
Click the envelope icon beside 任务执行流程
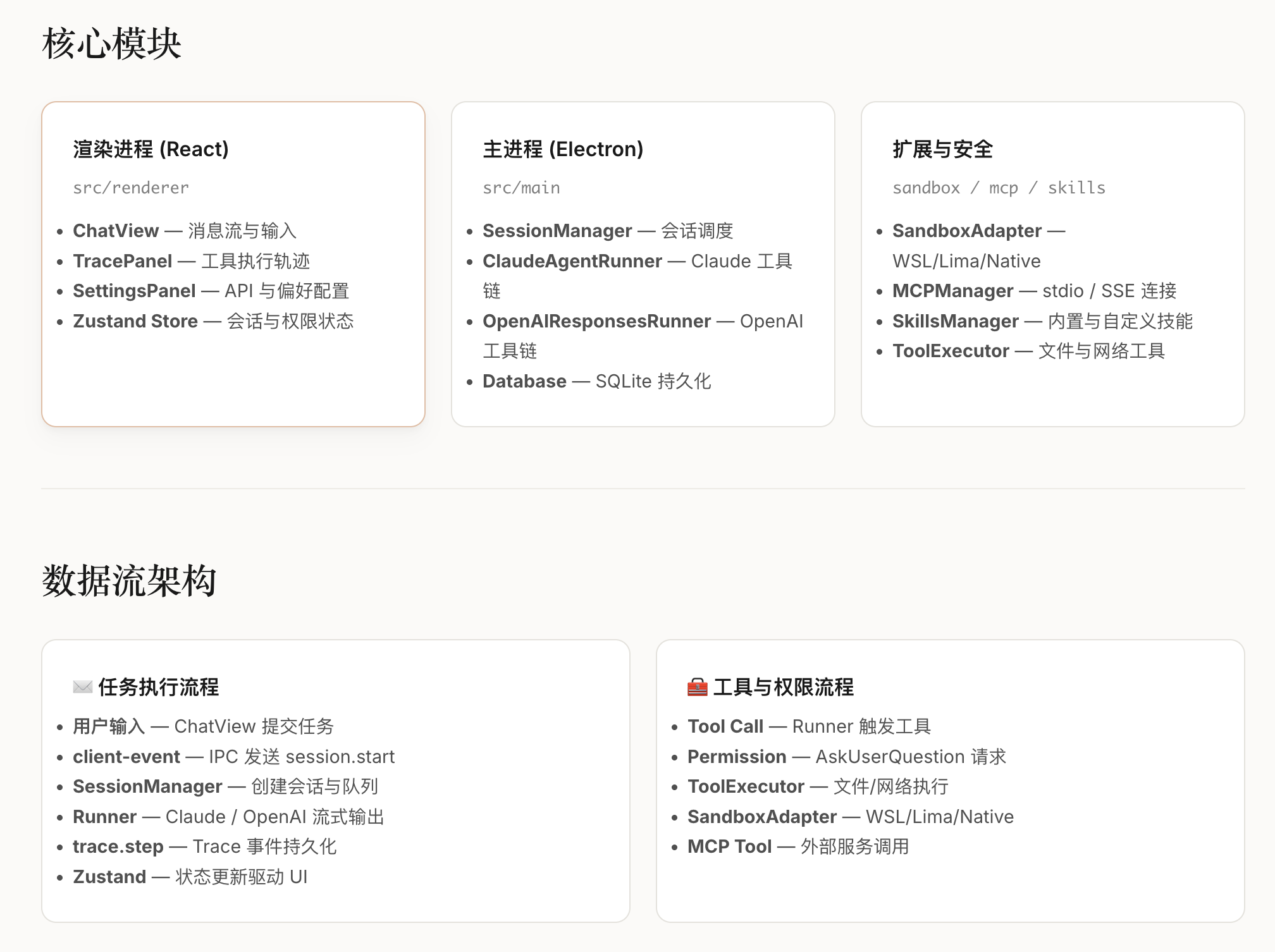click(x=82, y=687)
